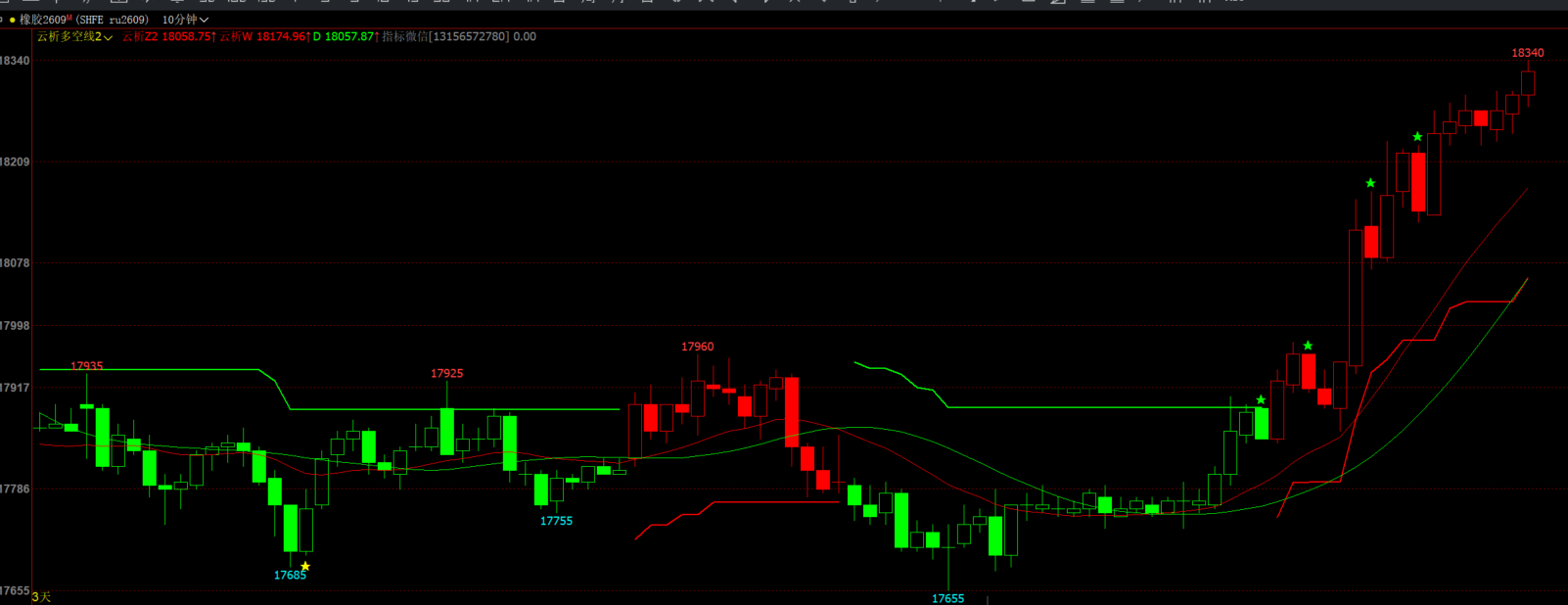Click the 17786 price axis label
1568x605 pixels.
point(15,488)
